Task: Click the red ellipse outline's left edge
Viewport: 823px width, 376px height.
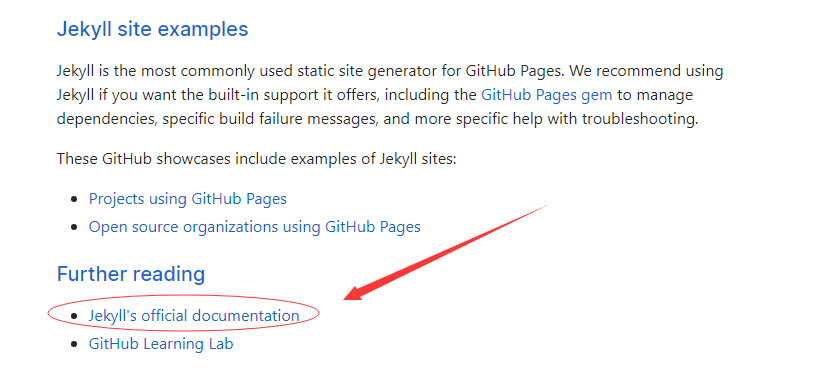Action: [48, 314]
